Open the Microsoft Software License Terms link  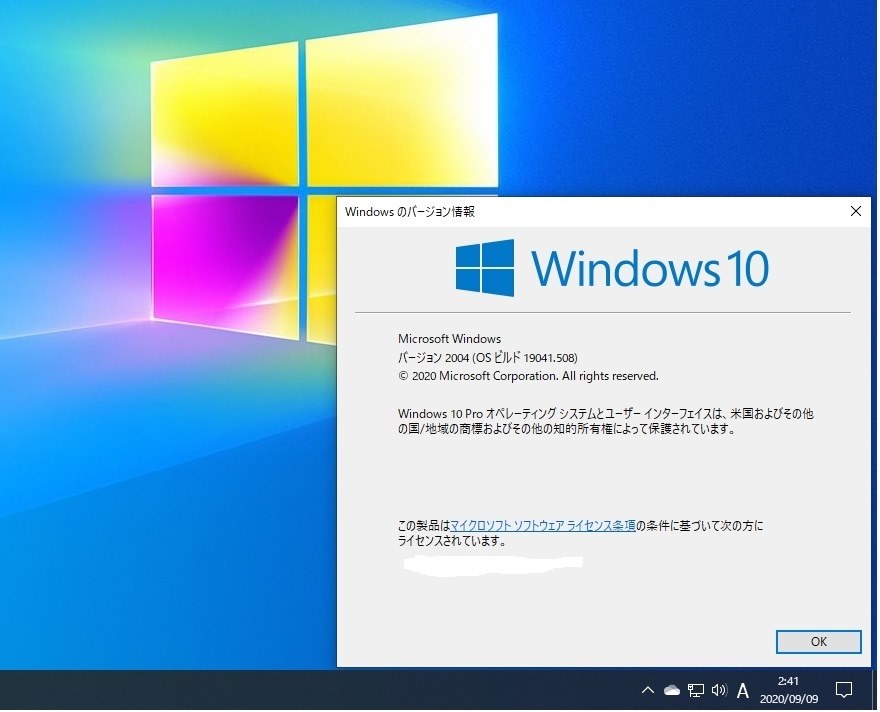pos(544,527)
